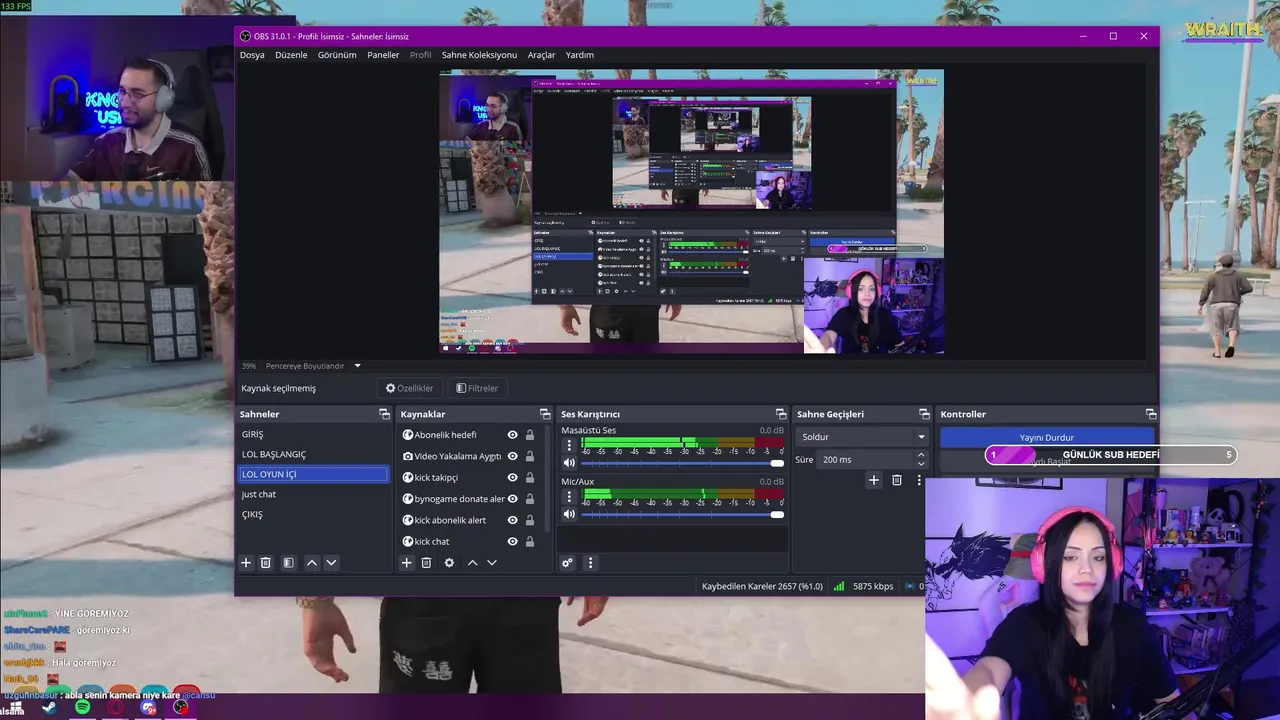Open the Yardım menu
The image size is (1280, 720).
pyautogui.click(x=580, y=55)
